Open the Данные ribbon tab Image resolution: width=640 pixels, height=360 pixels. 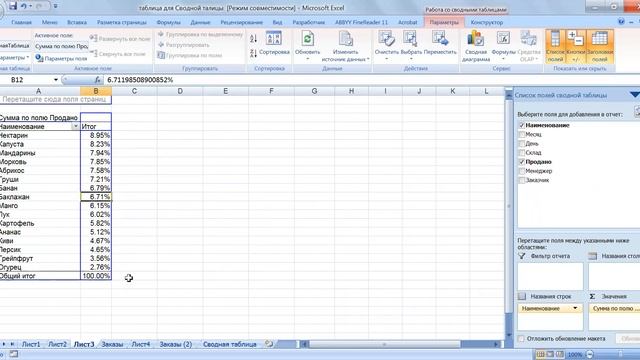point(200,22)
